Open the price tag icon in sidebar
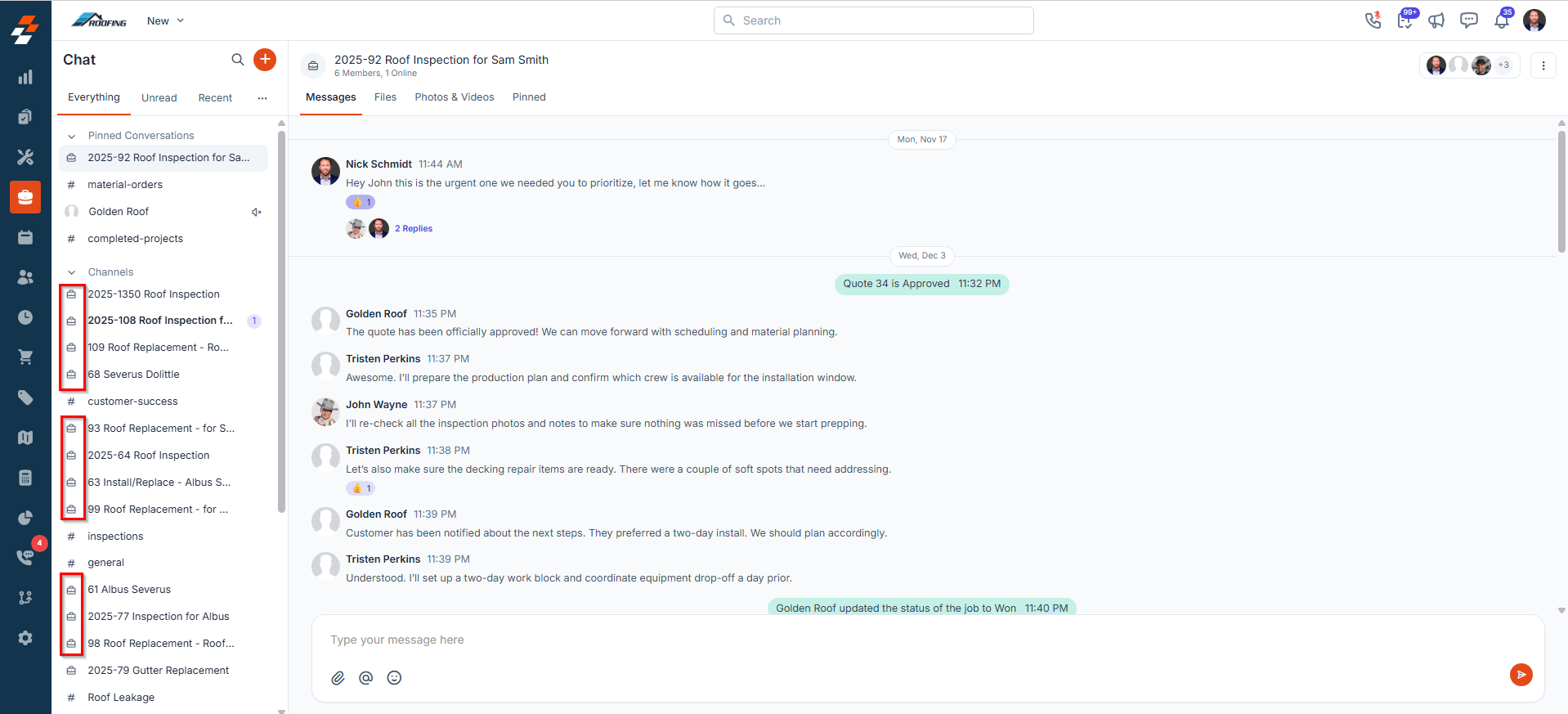The image size is (1568, 714). point(25,397)
